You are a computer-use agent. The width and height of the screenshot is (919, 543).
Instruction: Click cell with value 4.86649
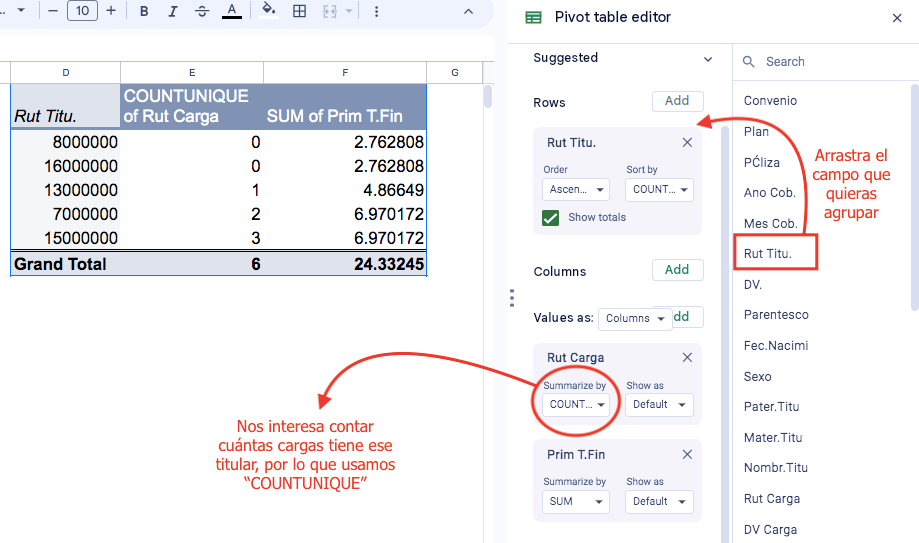point(345,191)
